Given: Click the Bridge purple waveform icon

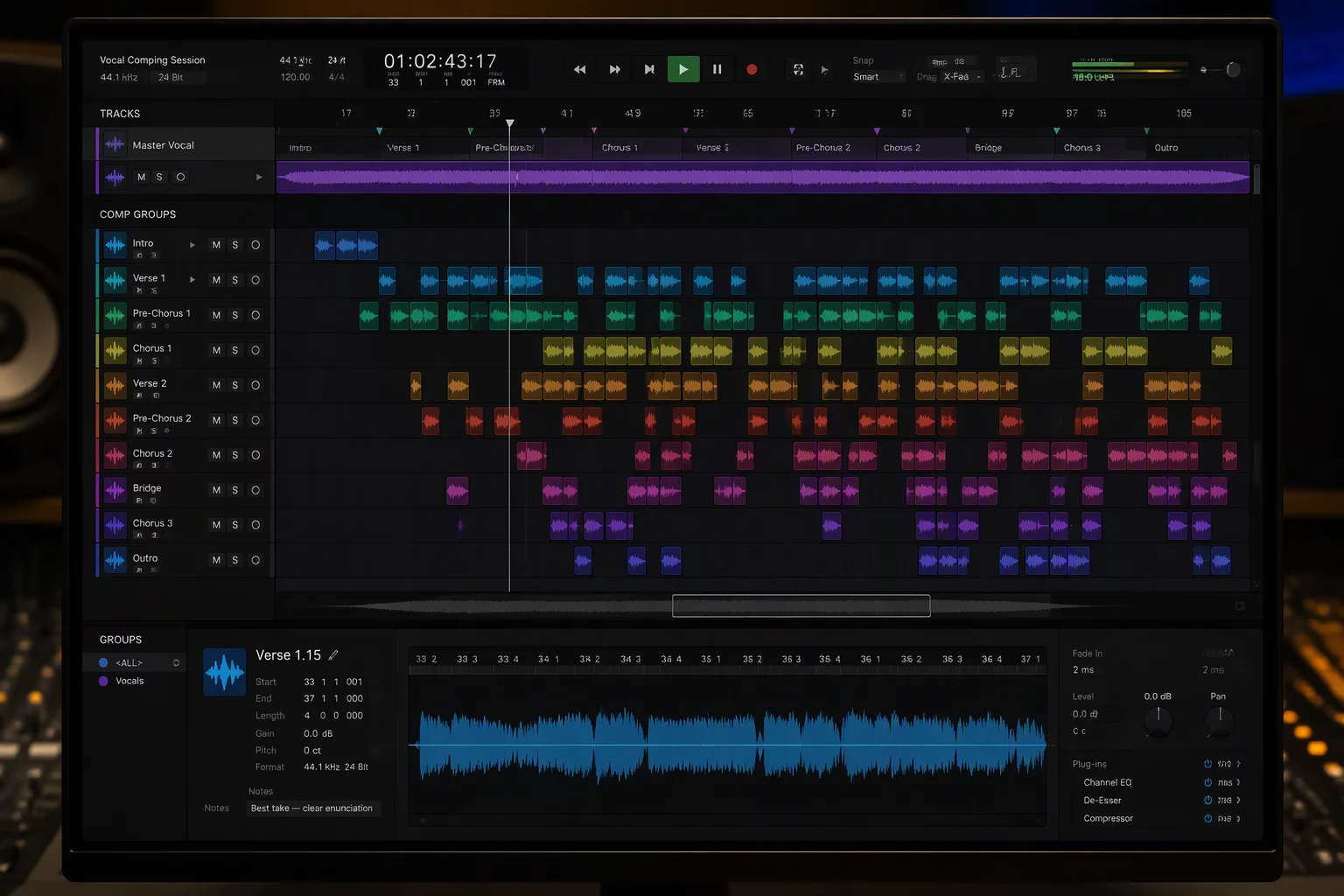Looking at the screenshot, I should tap(115, 490).
